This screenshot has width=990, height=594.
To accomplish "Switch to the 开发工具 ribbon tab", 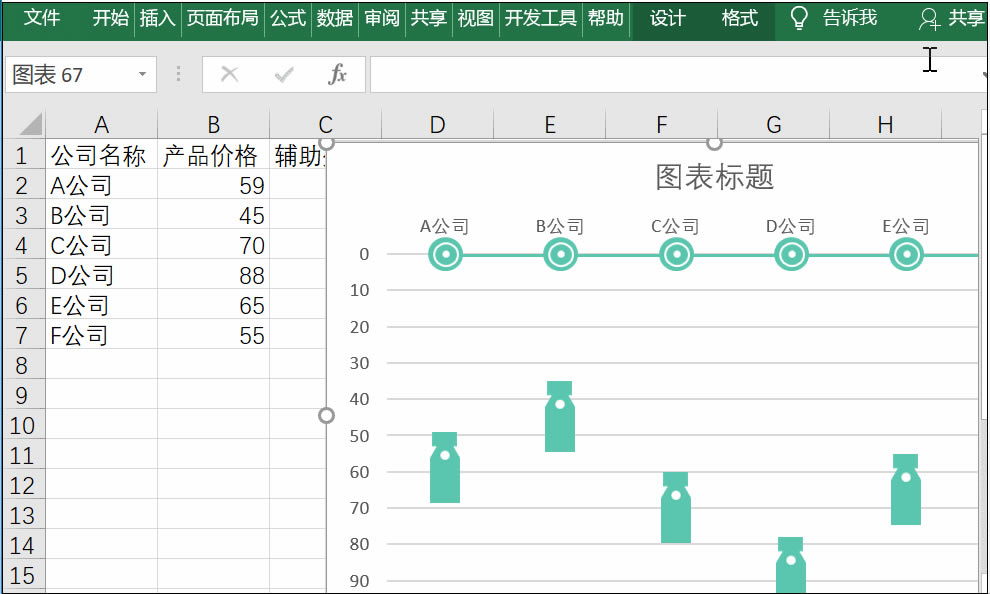I will (540, 17).
